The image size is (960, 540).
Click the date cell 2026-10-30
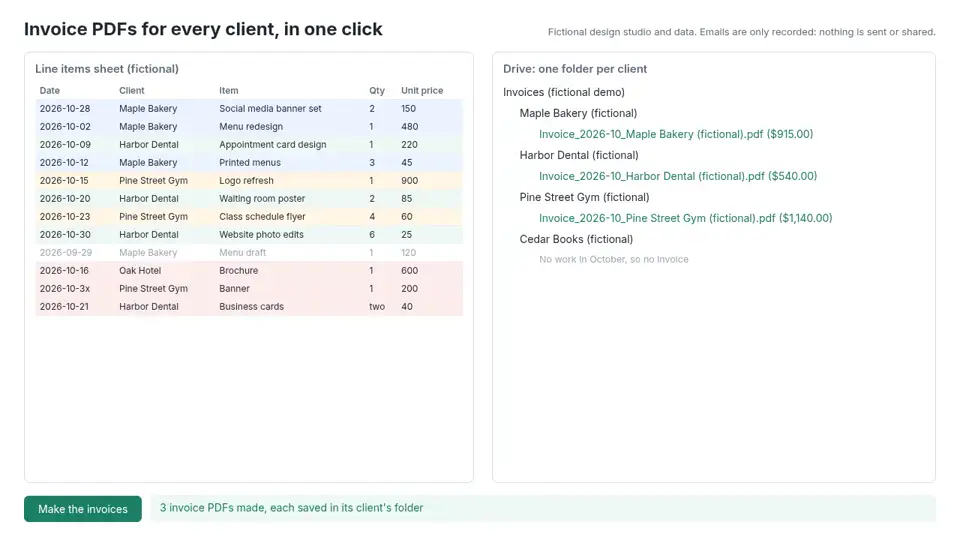(64, 234)
